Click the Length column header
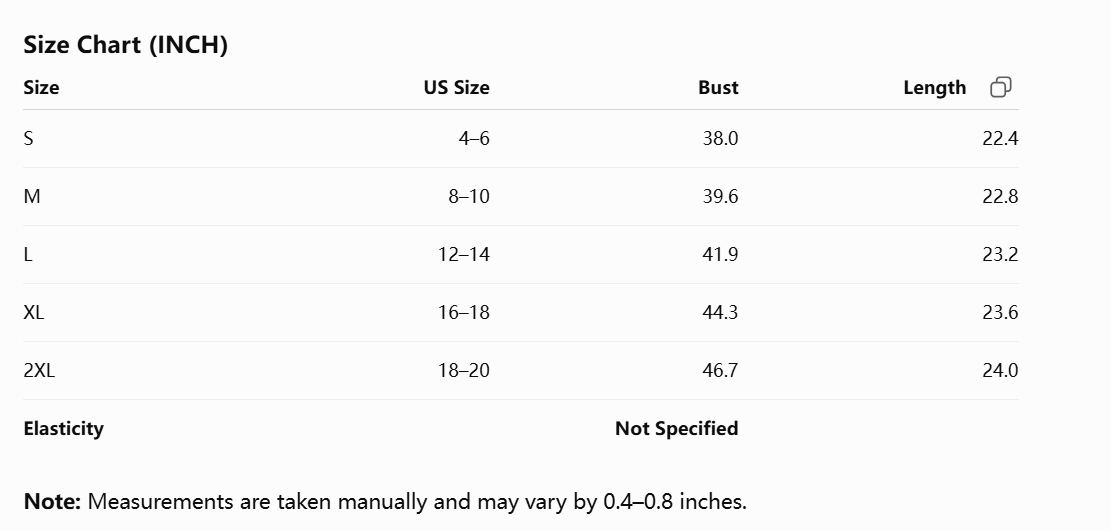The height and width of the screenshot is (531, 1111). click(935, 88)
